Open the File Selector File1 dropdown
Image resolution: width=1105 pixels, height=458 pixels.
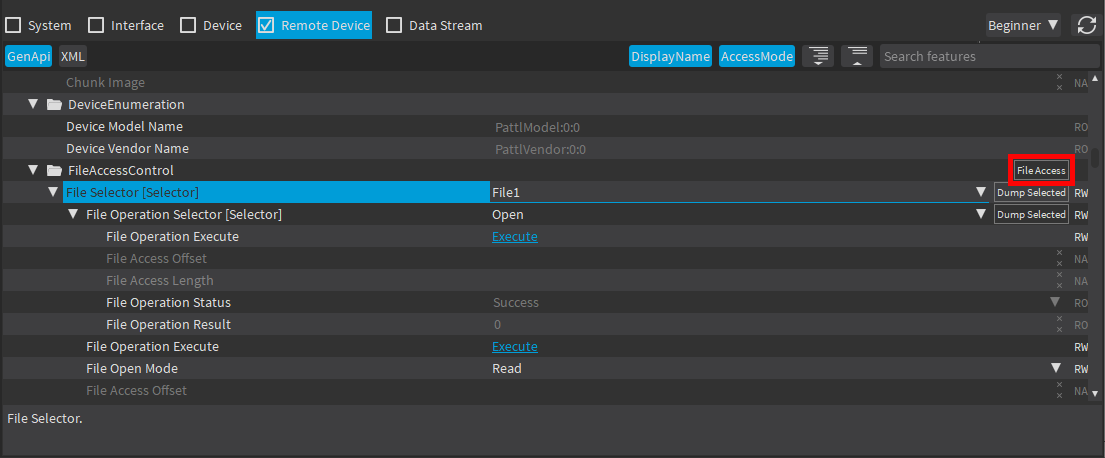tap(980, 193)
